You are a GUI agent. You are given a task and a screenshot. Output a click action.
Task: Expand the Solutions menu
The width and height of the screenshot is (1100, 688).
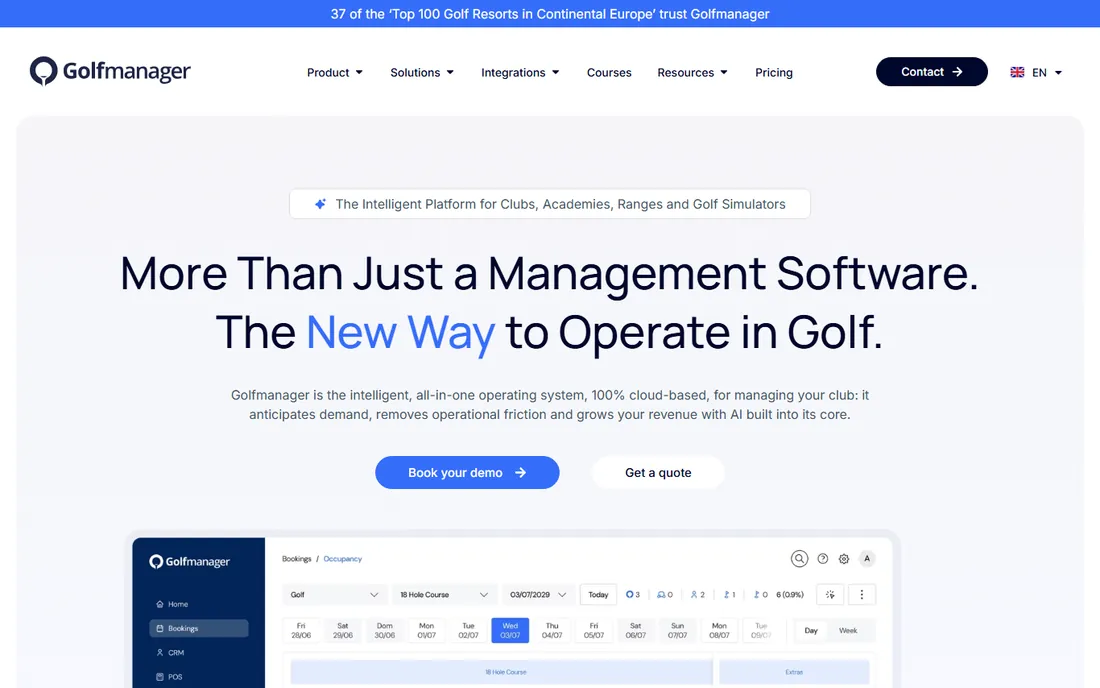pos(422,72)
